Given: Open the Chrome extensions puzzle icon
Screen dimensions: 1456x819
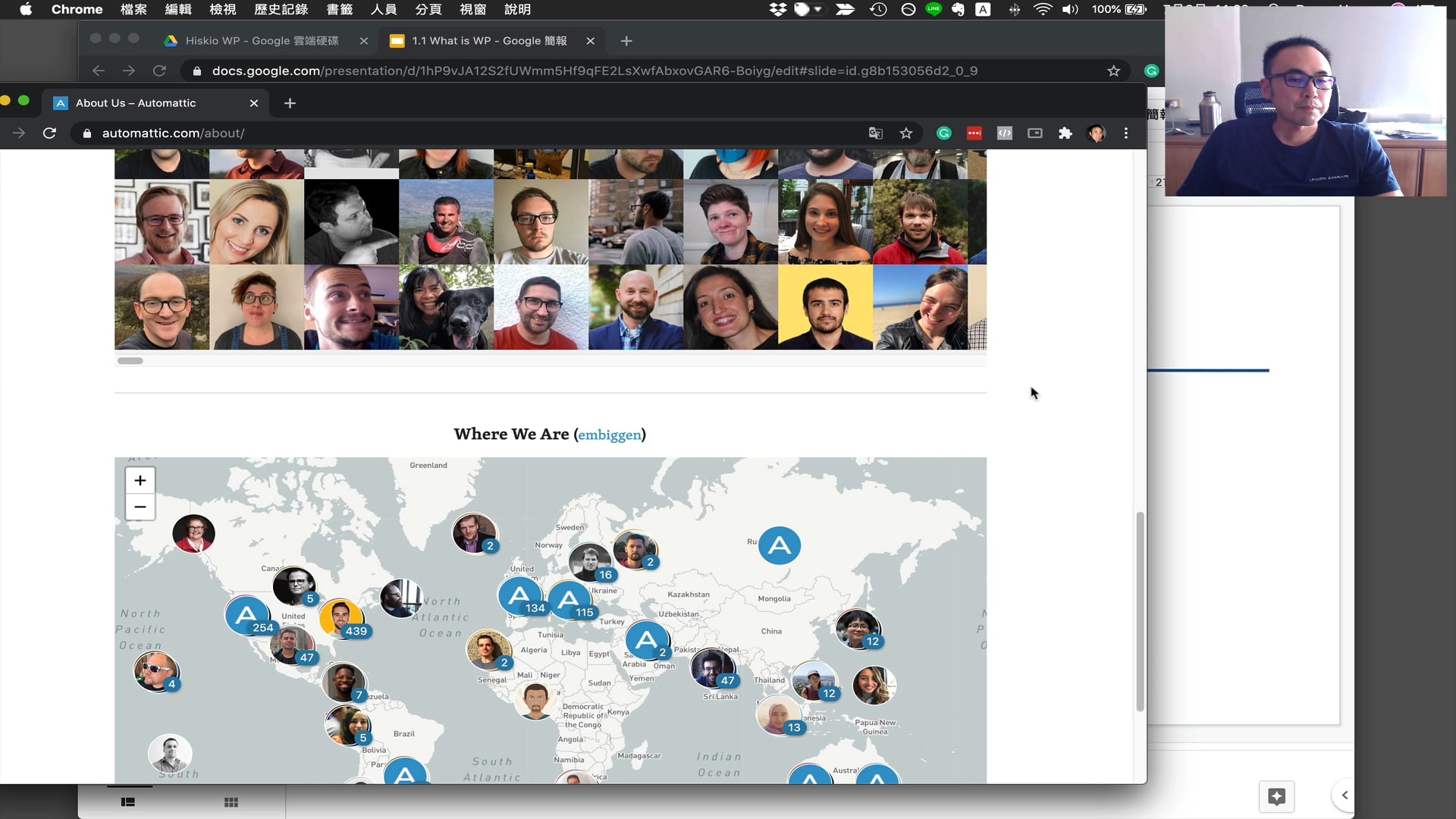Looking at the screenshot, I should click(x=1065, y=133).
